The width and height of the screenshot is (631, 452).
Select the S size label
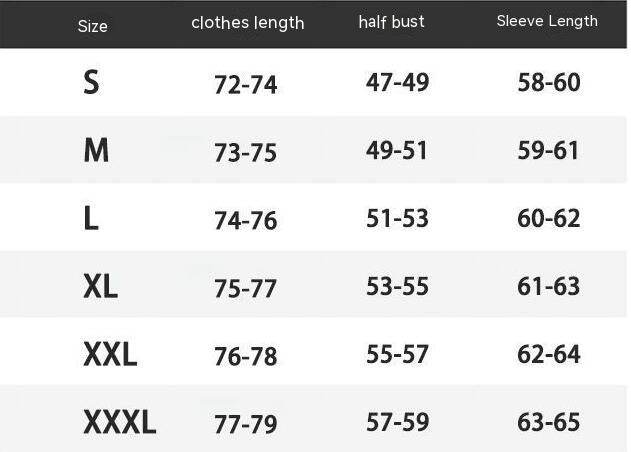point(91,83)
